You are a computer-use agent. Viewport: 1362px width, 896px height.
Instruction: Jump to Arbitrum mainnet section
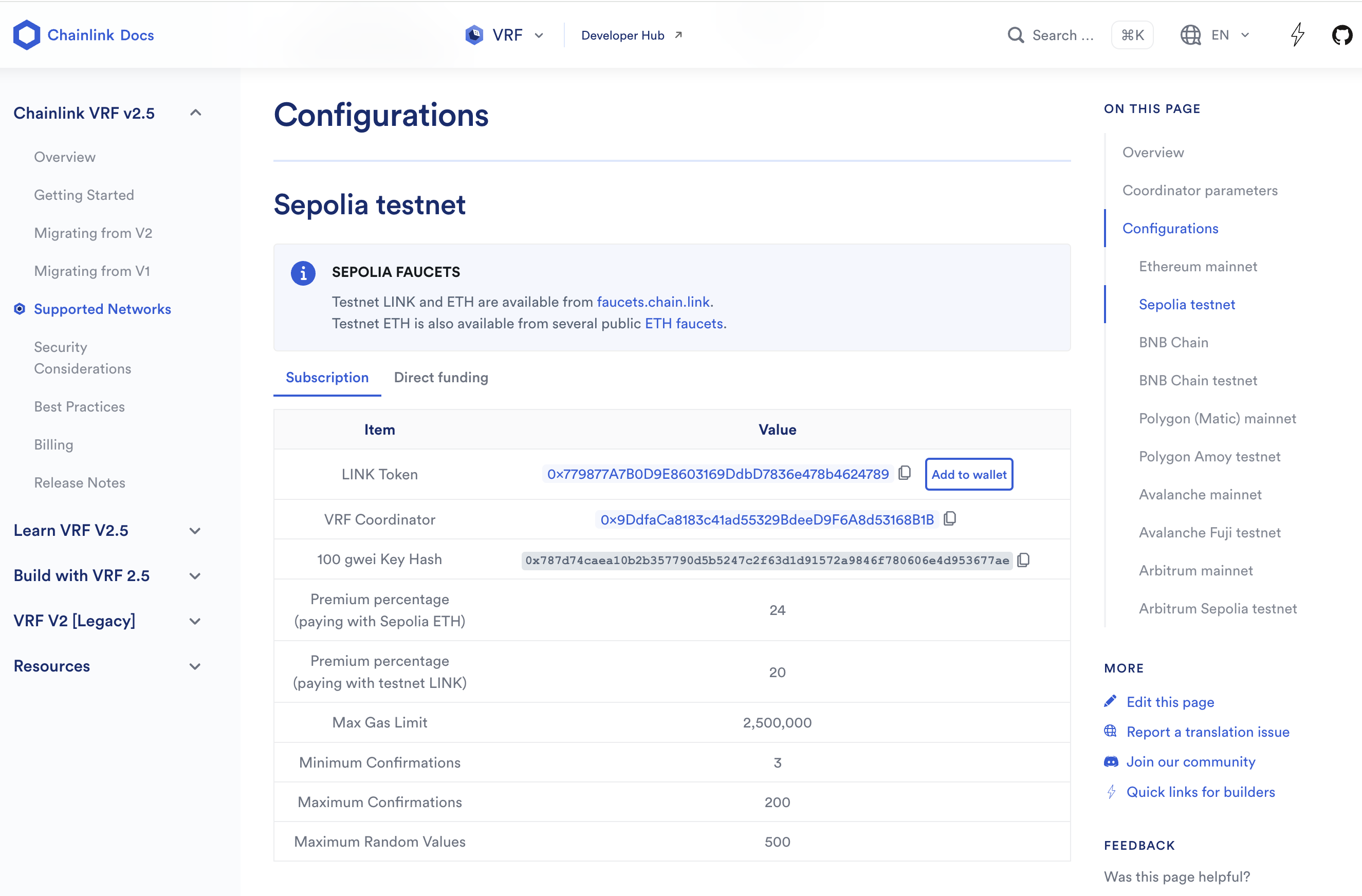point(1195,570)
